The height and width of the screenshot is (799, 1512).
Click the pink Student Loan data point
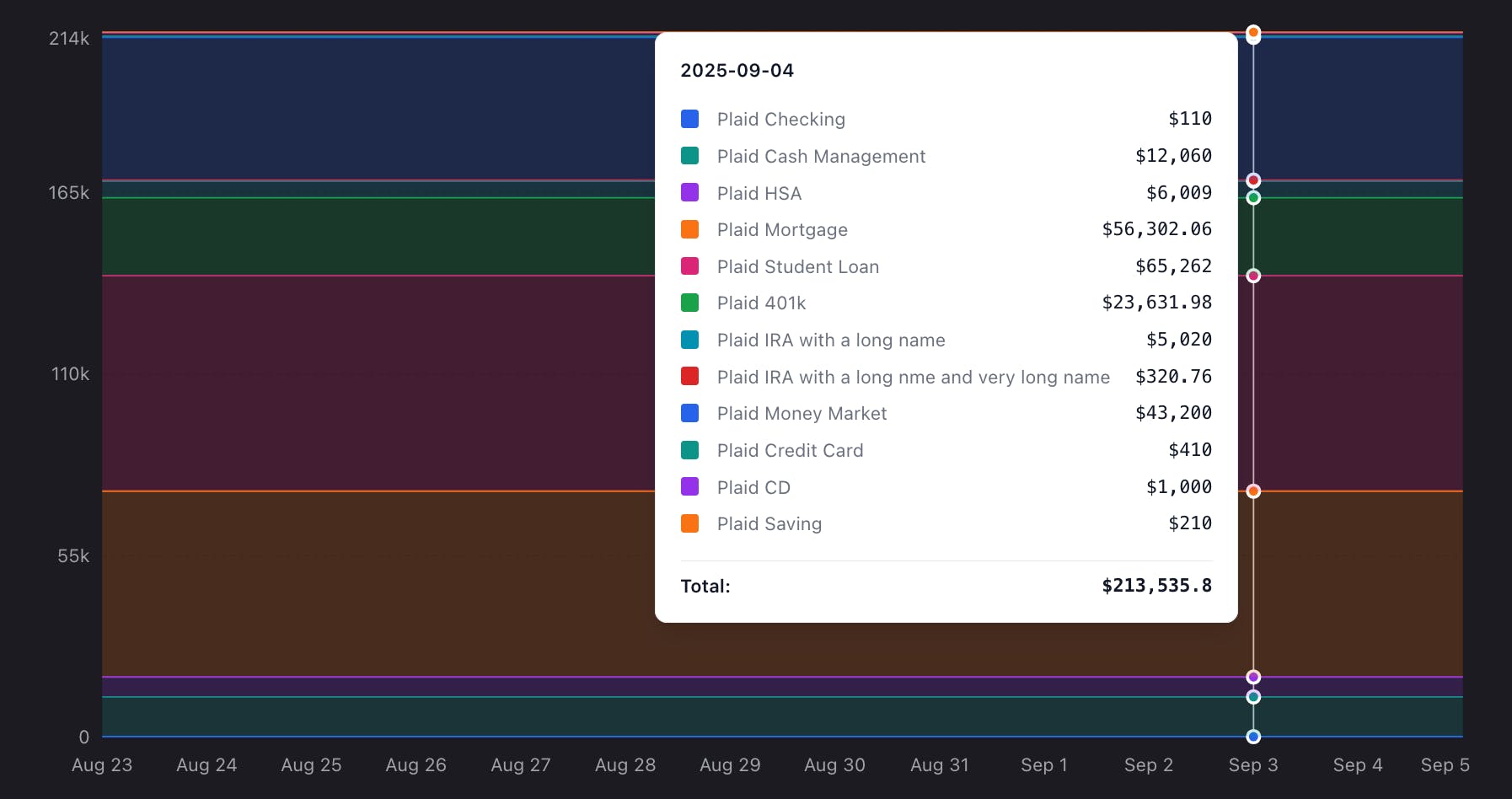(1253, 276)
